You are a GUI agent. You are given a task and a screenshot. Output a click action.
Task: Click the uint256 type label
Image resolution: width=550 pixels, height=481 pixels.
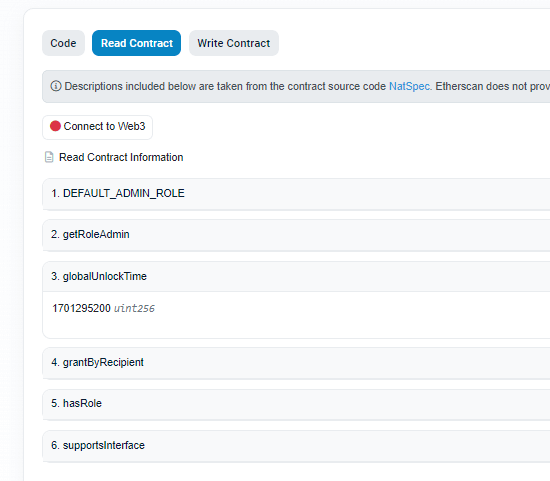point(134,308)
